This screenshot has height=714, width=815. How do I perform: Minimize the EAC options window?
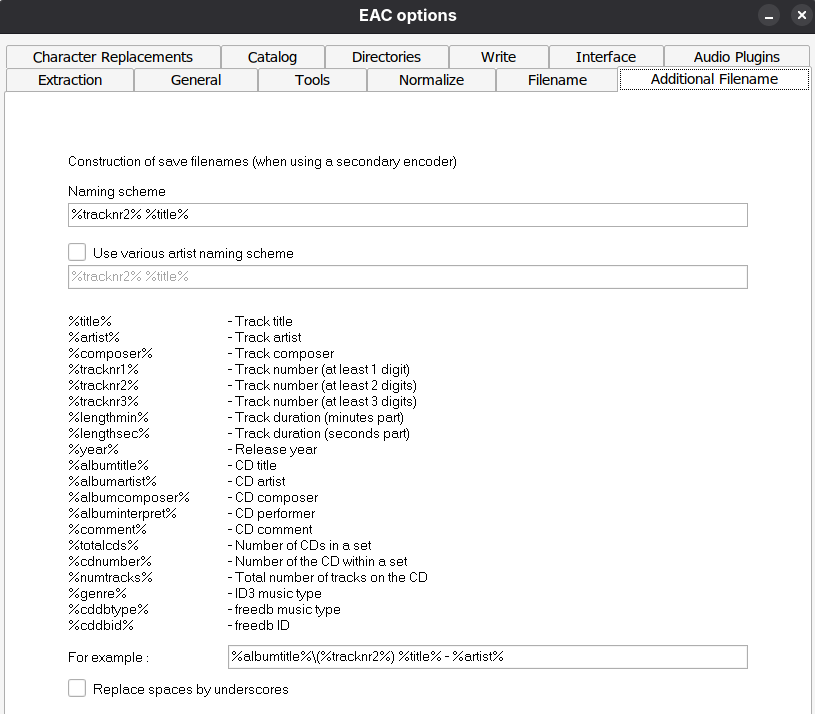(x=768, y=16)
